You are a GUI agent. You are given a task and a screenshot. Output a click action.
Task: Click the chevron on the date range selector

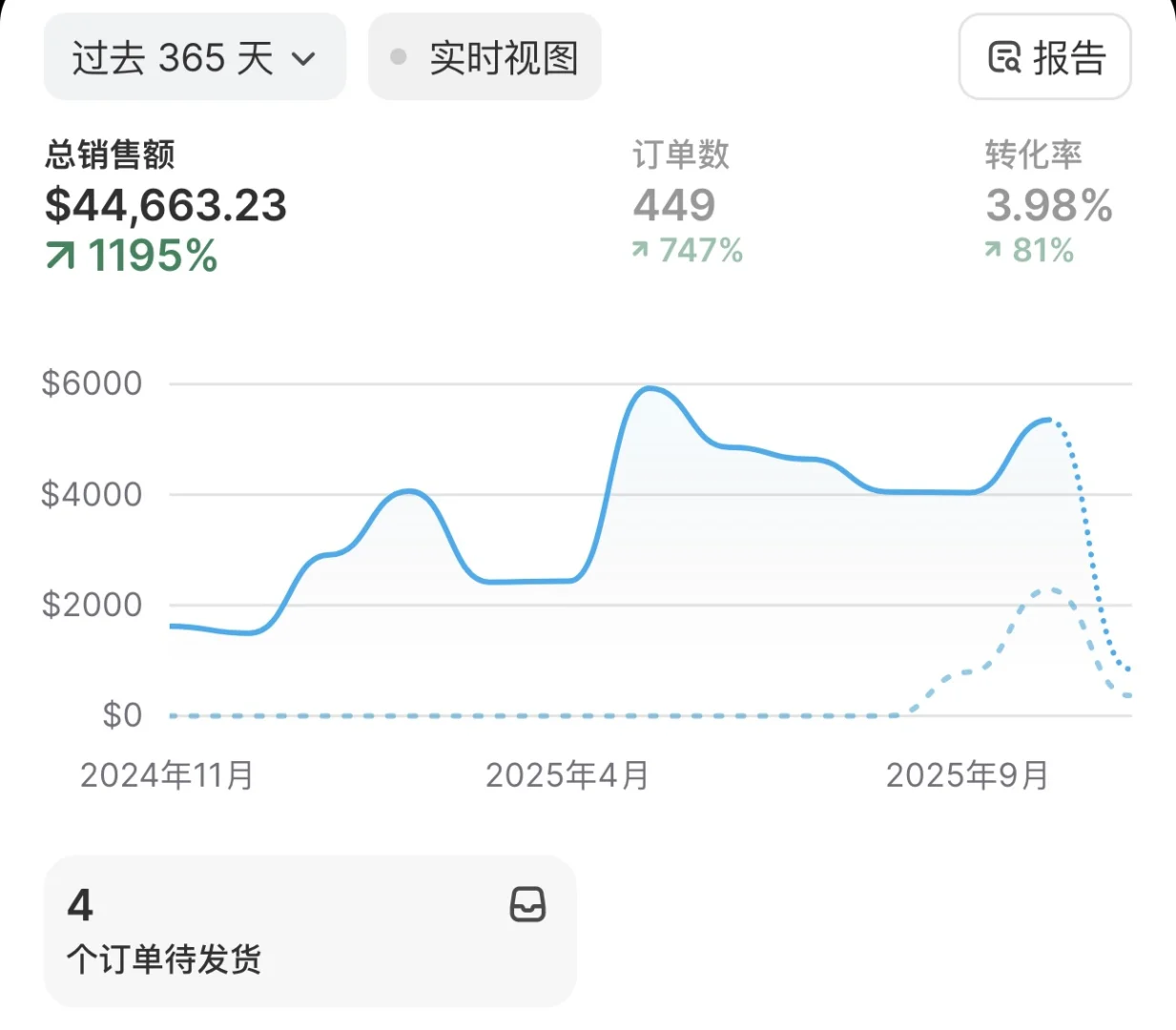303,58
